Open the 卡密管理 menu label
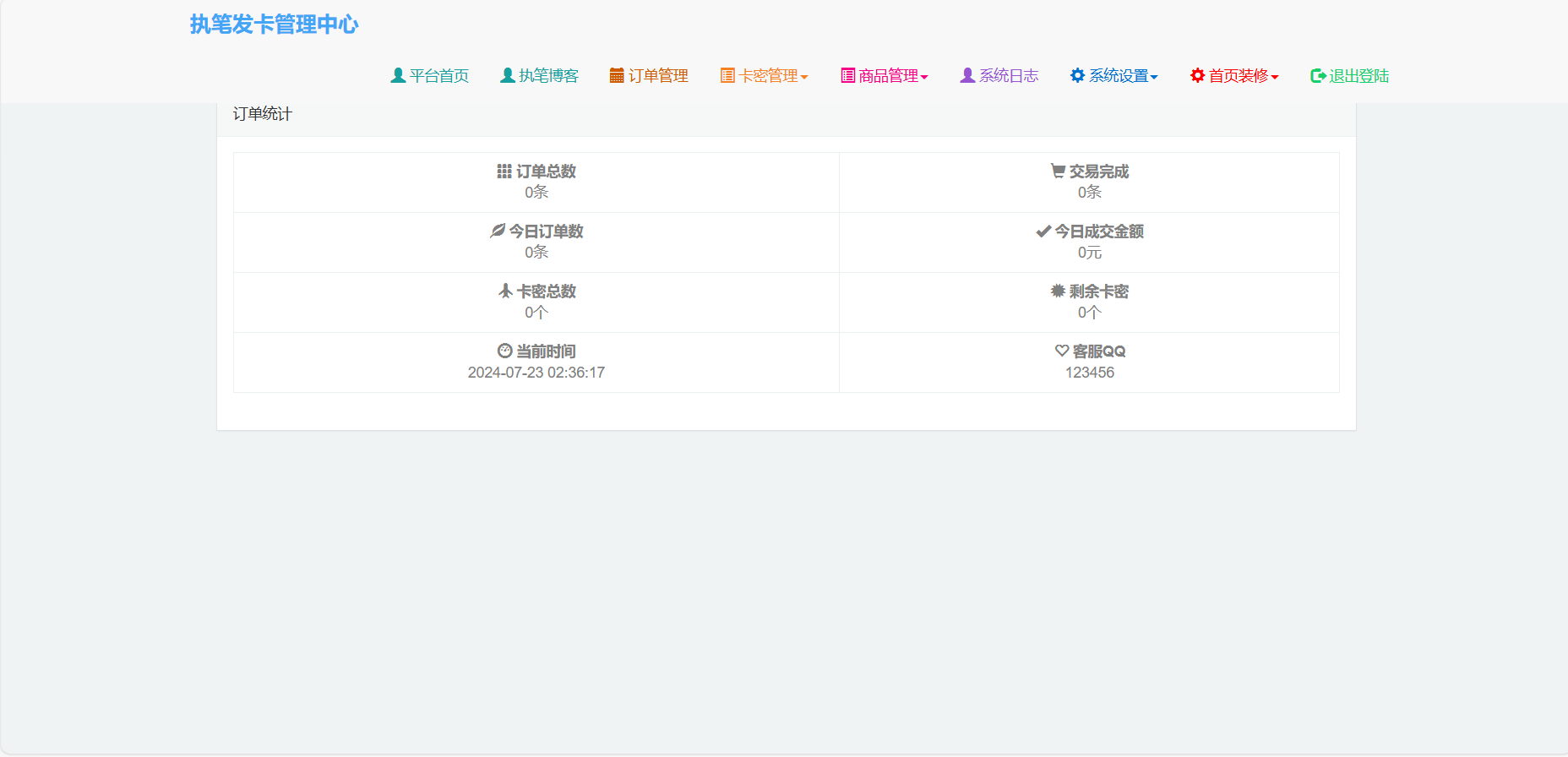1568x757 pixels. click(x=768, y=76)
